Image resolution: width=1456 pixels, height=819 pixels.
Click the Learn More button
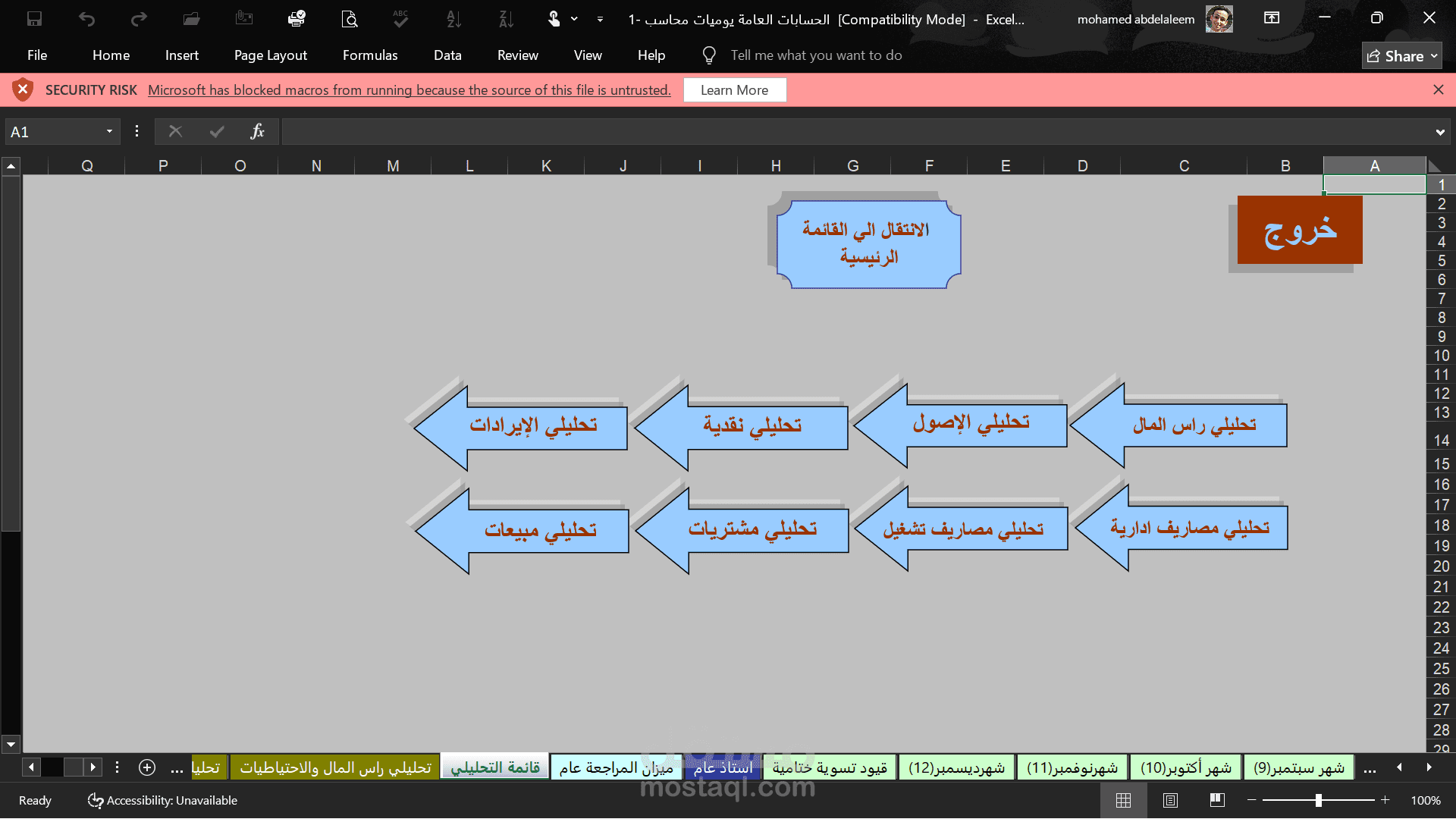[x=734, y=90]
